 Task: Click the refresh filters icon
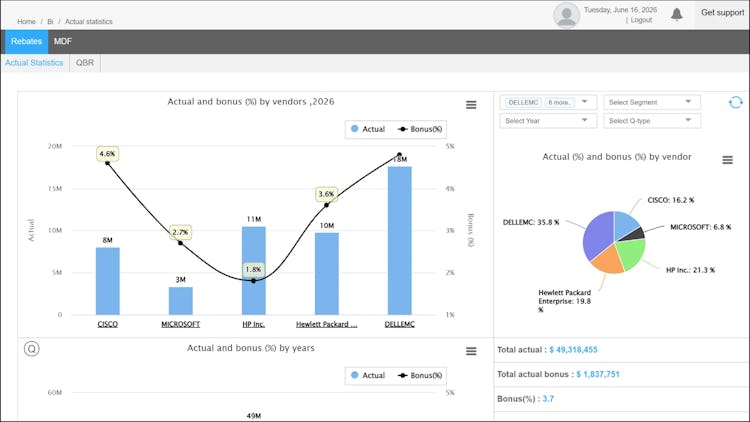(736, 102)
